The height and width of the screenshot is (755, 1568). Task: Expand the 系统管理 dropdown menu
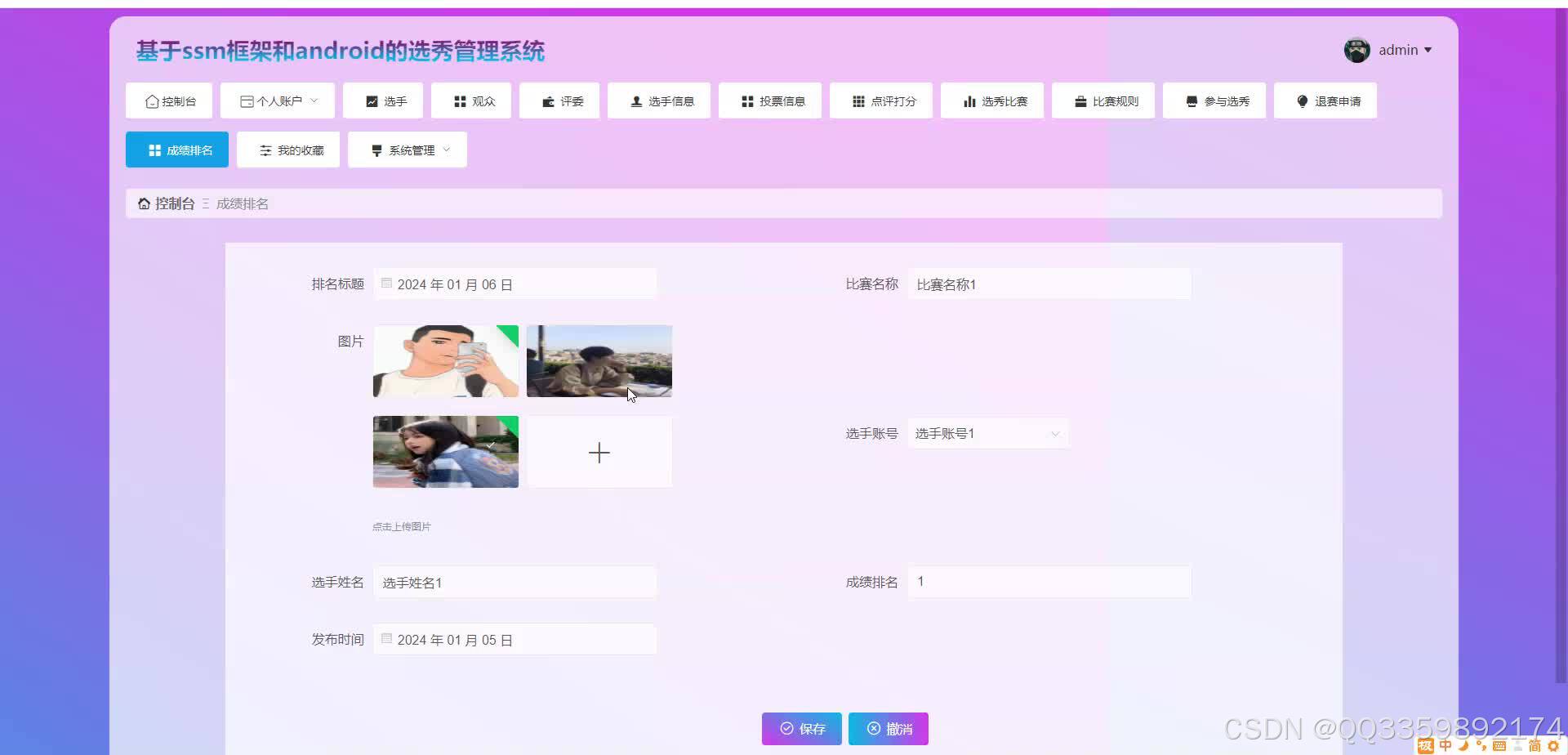point(408,150)
